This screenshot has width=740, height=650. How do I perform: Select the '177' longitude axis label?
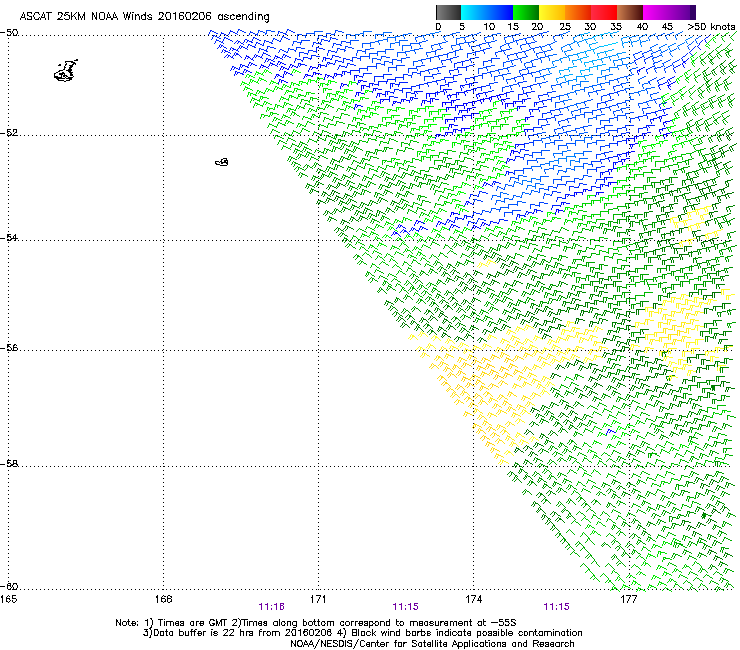point(629,599)
